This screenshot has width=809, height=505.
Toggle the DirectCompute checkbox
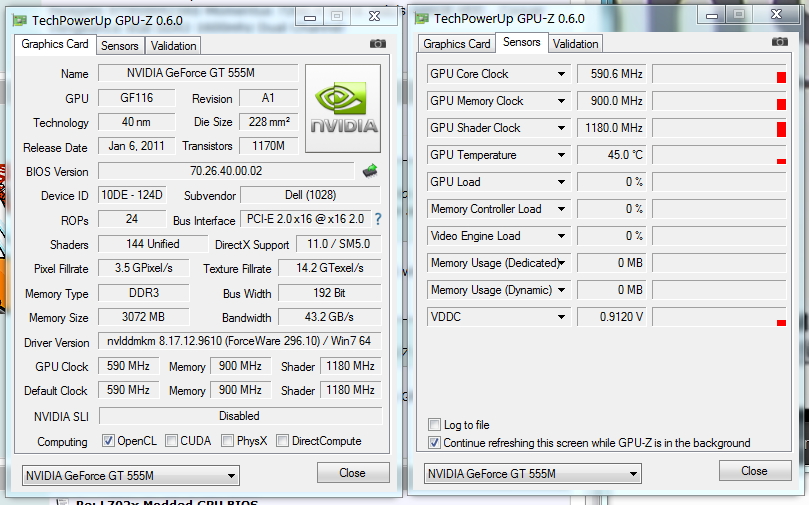282,441
